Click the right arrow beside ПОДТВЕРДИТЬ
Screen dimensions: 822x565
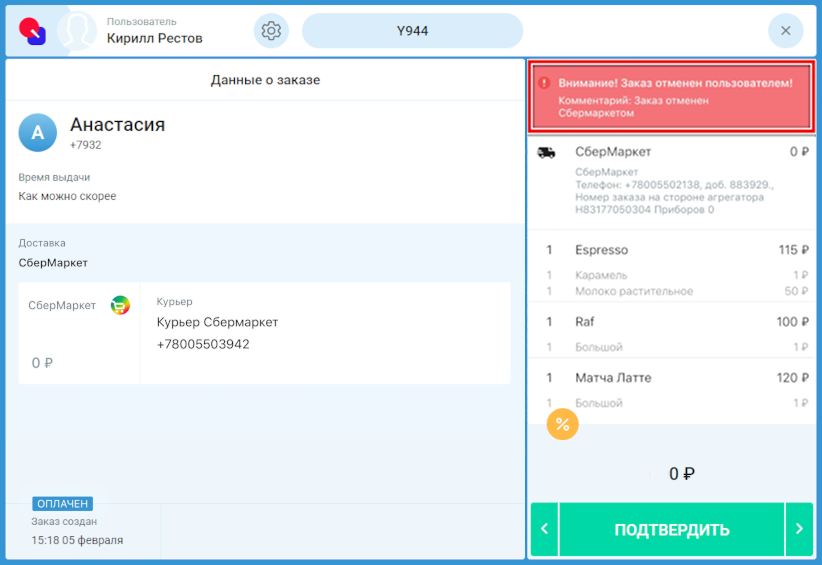point(799,529)
